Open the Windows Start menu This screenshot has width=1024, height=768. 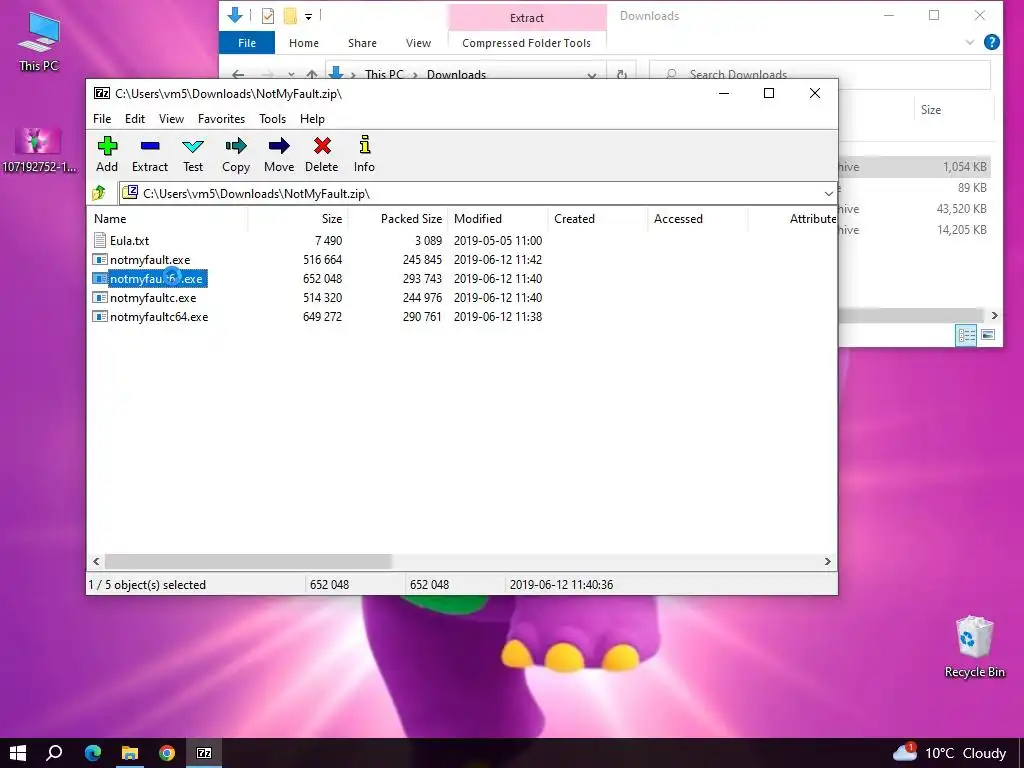[18, 753]
